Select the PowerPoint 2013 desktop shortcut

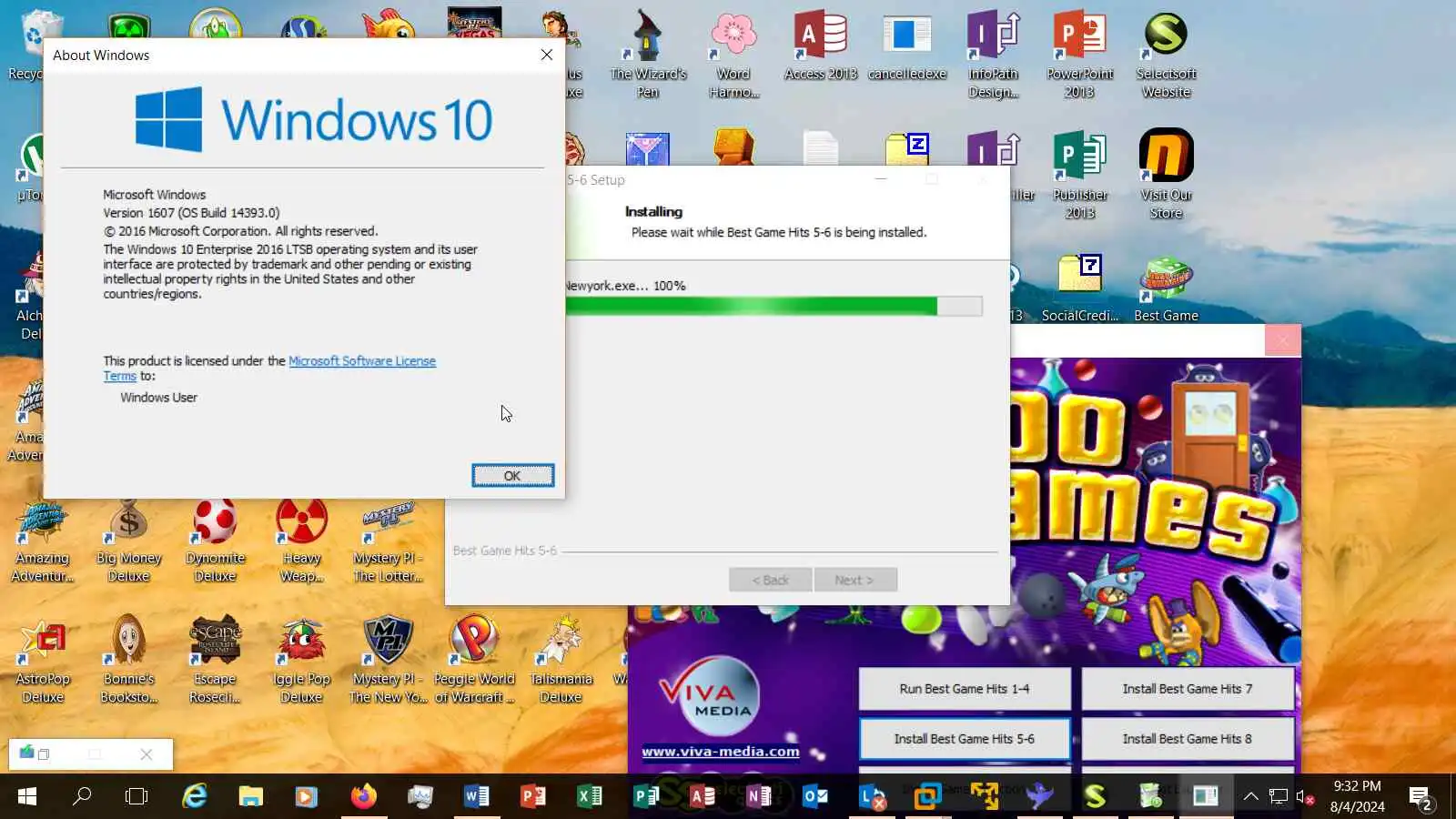(x=1079, y=55)
